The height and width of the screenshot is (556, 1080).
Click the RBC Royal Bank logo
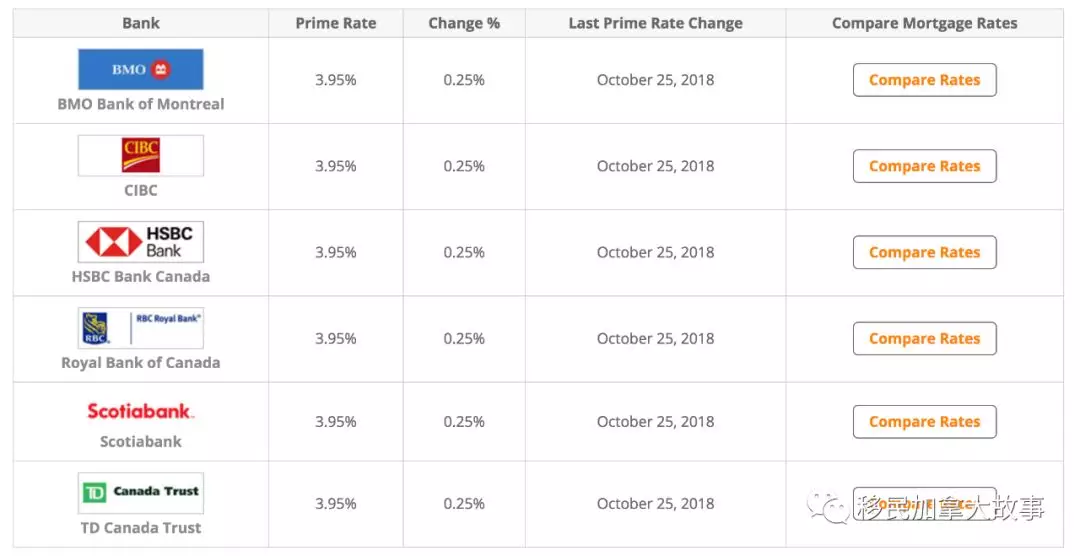tap(141, 328)
